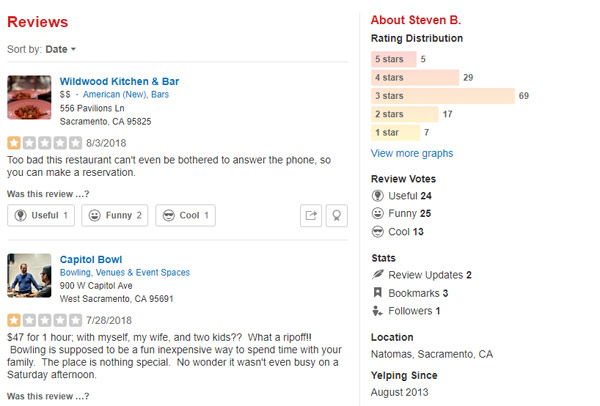
Task: Open Wildwood Kitchen & Bar business page
Action: (119, 80)
